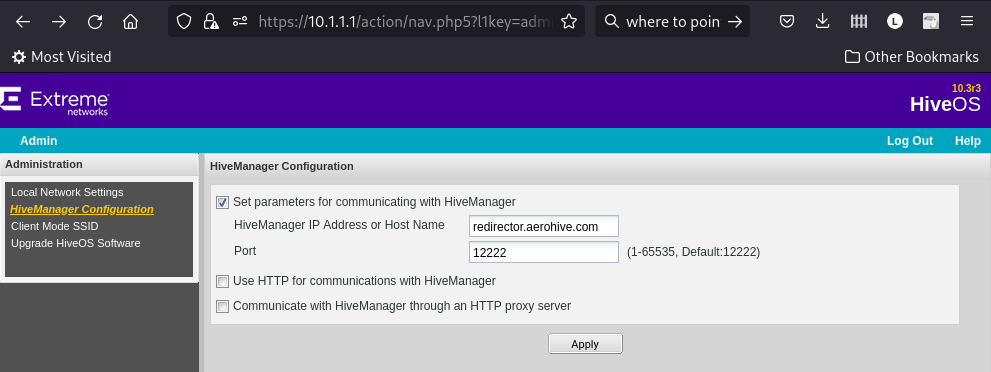Open the account avatar labeled L
This screenshot has height=372, width=991.
coord(894,21)
